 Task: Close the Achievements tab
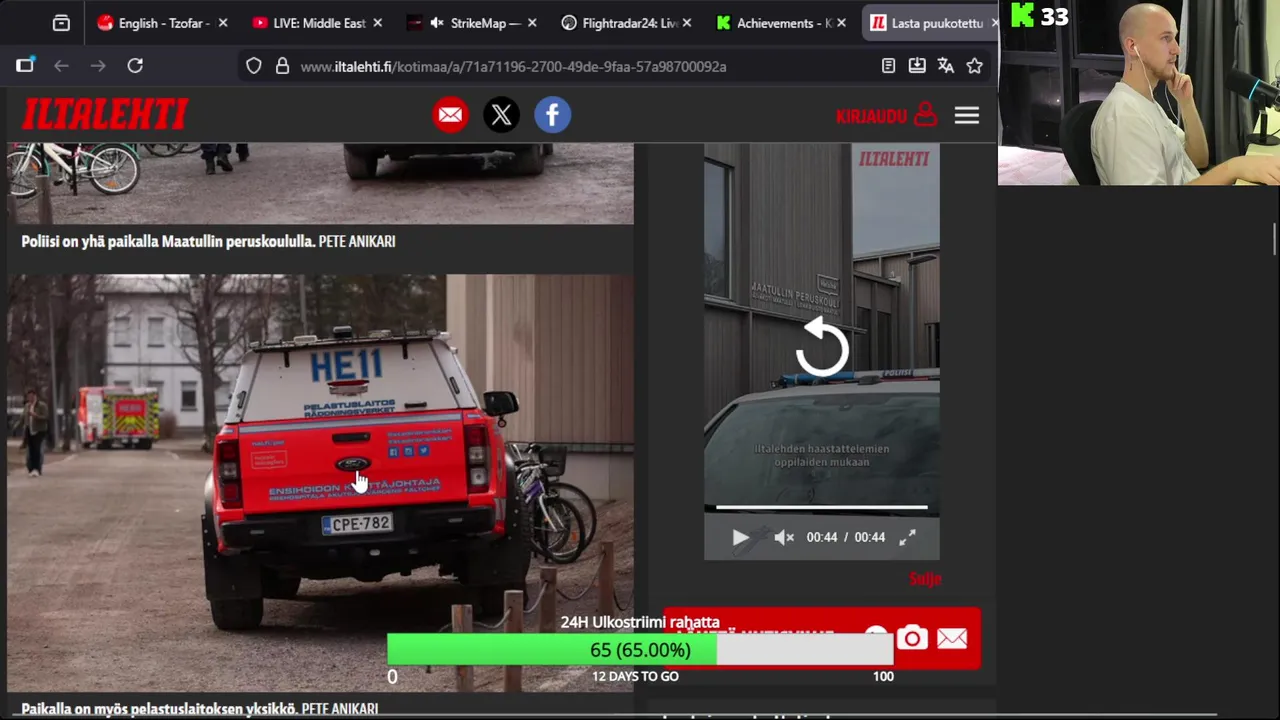point(841,23)
